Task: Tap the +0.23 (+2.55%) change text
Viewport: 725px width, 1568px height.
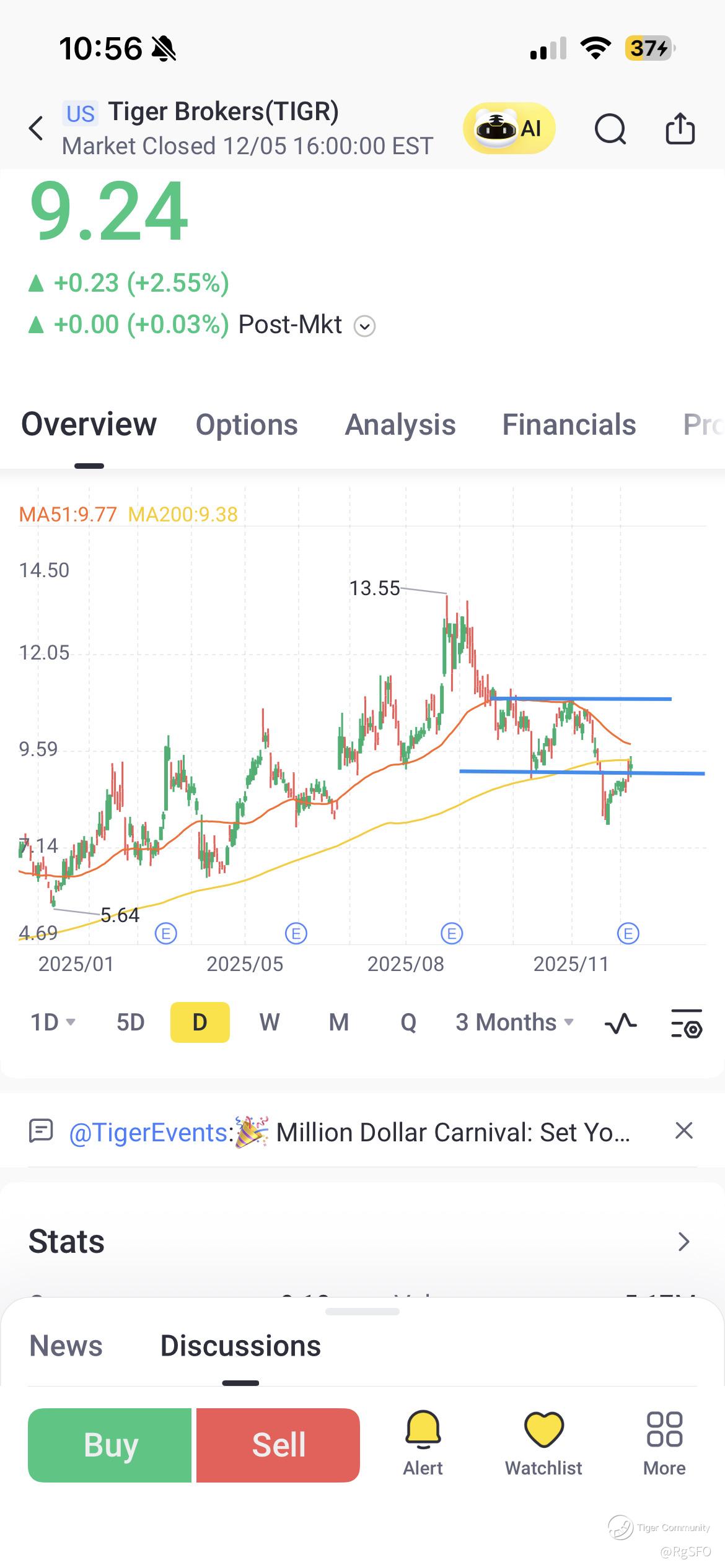Action: [141, 283]
